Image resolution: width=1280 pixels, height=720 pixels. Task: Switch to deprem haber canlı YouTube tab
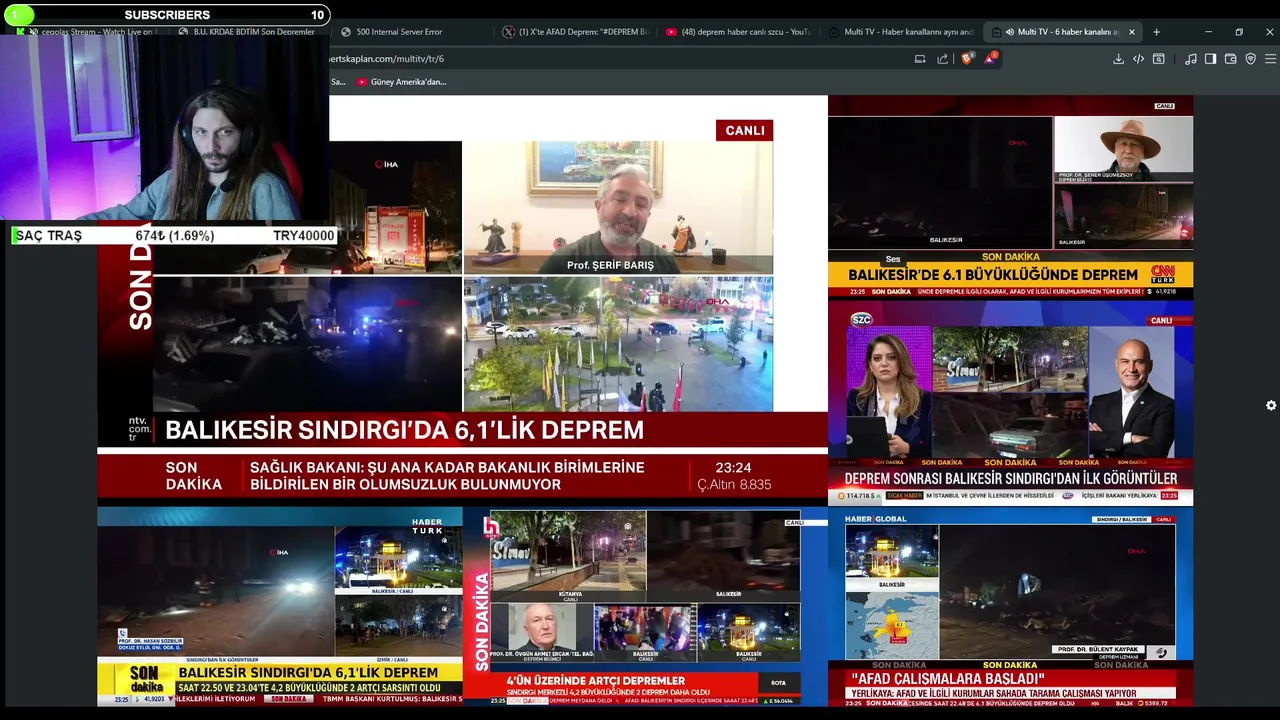click(738, 32)
